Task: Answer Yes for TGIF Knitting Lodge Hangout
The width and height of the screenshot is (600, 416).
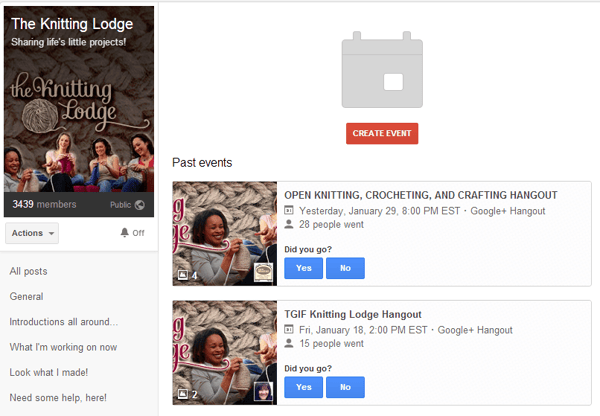Action: tap(302, 387)
